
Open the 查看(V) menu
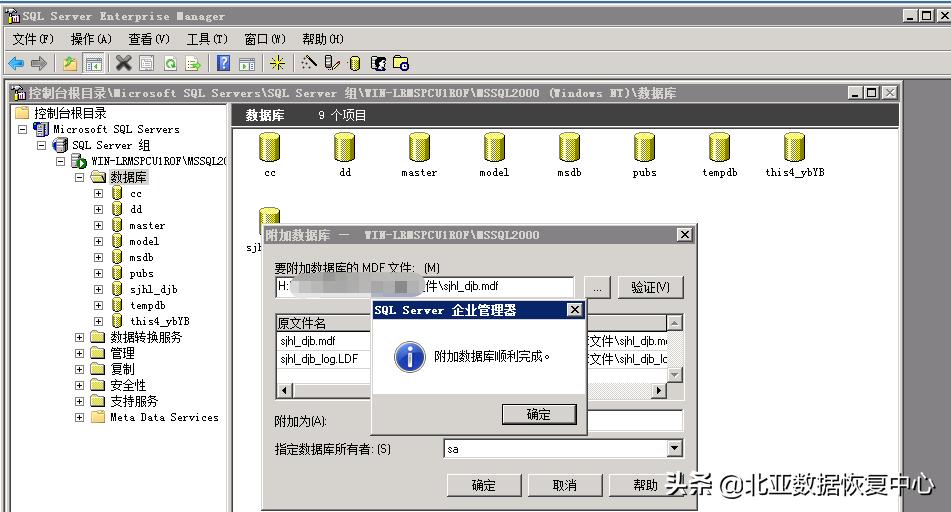(149, 39)
